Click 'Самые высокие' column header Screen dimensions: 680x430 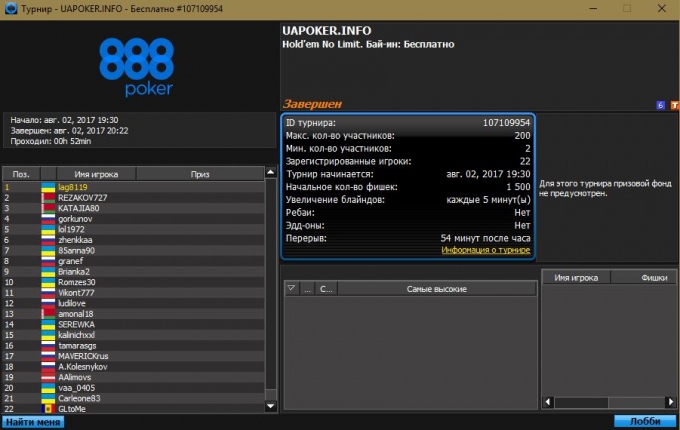[x=437, y=289]
